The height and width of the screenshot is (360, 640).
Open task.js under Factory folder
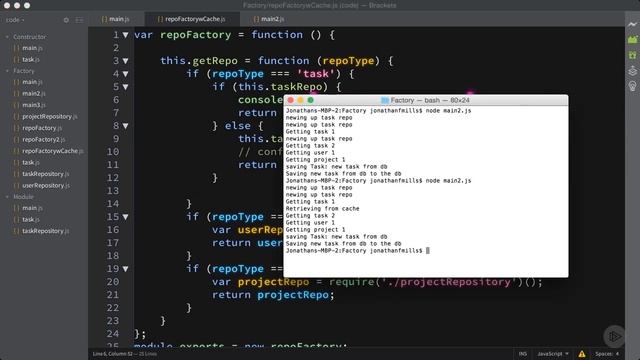pyautogui.click(x=31, y=162)
